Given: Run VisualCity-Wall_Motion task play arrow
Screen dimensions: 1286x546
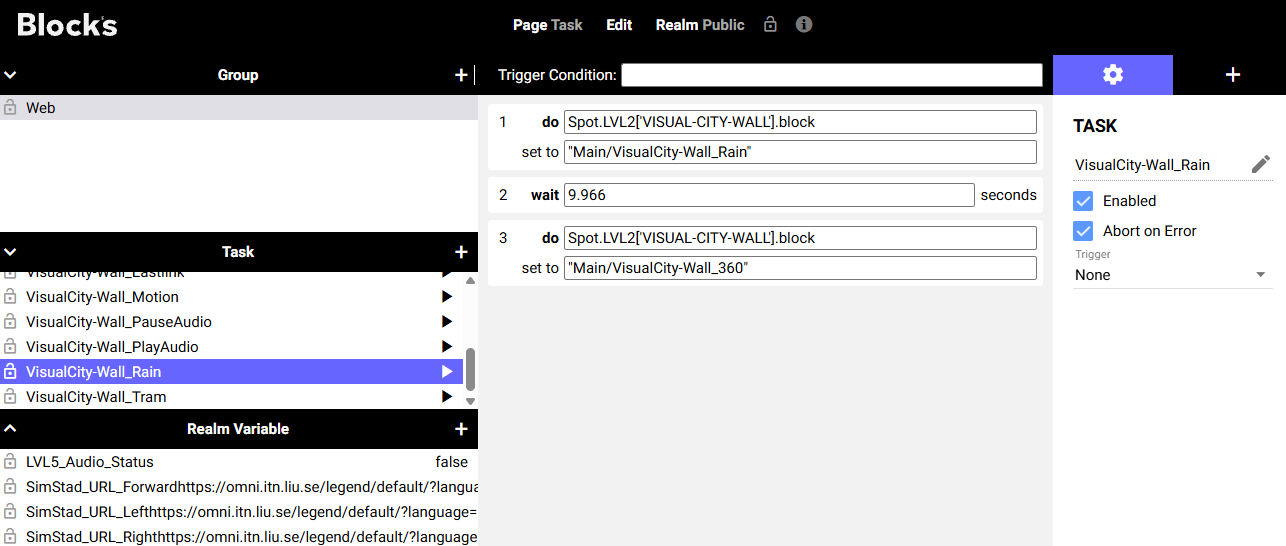Looking at the screenshot, I should point(447,297).
